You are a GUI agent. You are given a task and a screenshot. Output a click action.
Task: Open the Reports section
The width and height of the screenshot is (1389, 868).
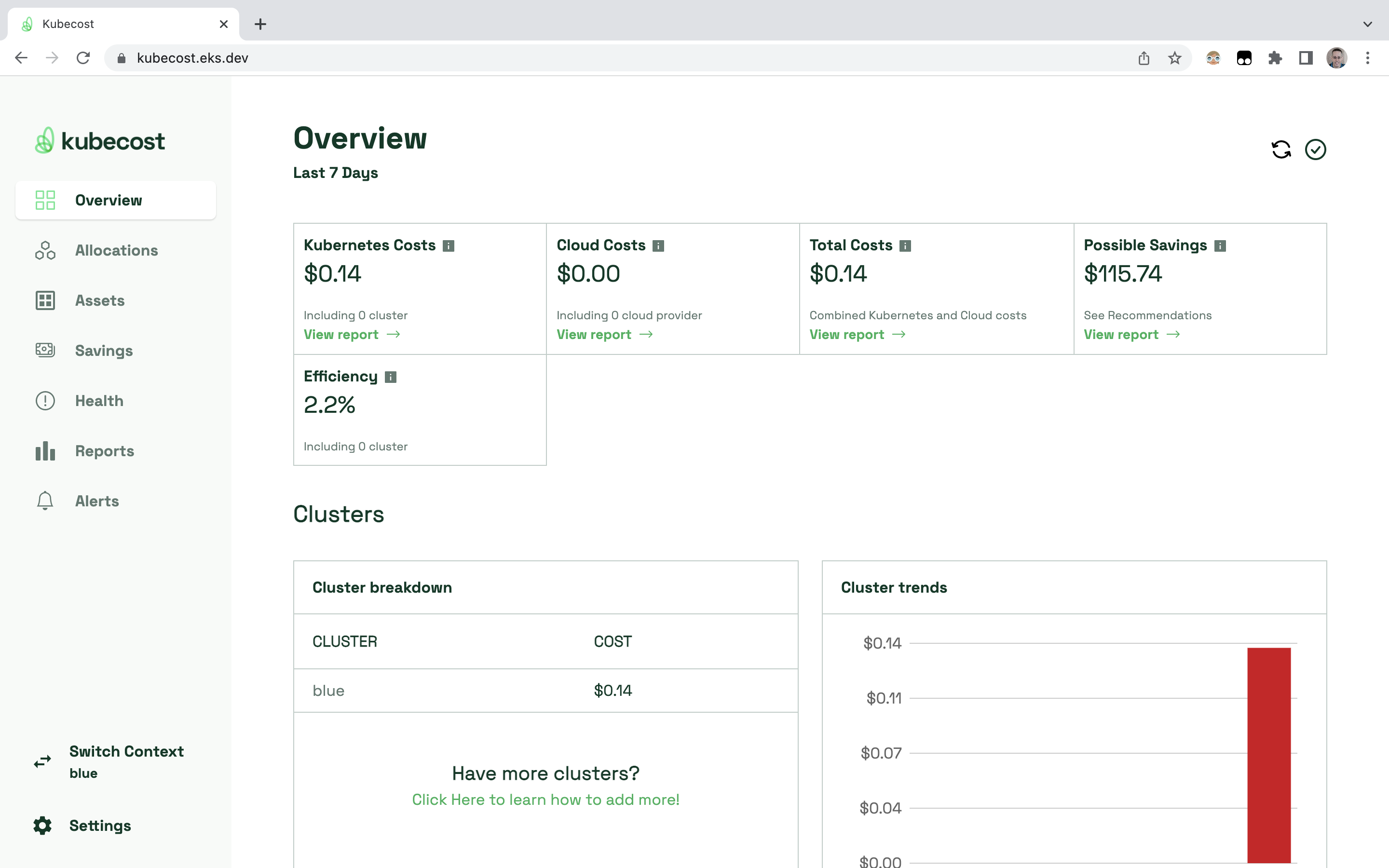(105, 450)
